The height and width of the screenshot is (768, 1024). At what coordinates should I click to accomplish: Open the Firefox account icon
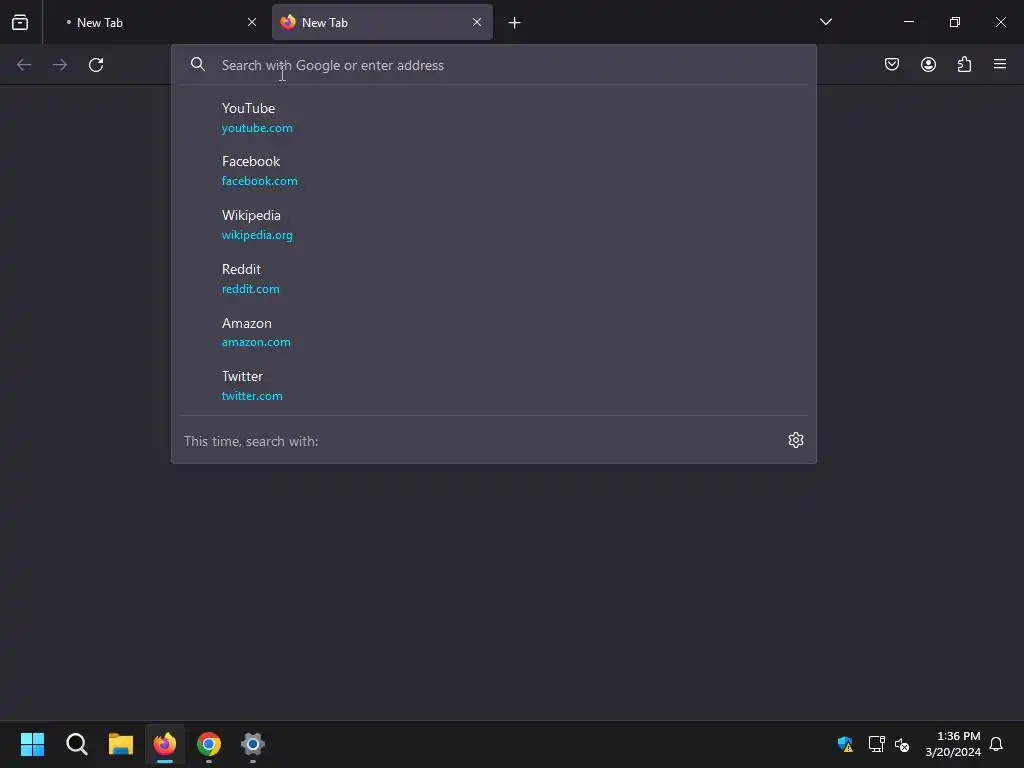(x=928, y=64)
